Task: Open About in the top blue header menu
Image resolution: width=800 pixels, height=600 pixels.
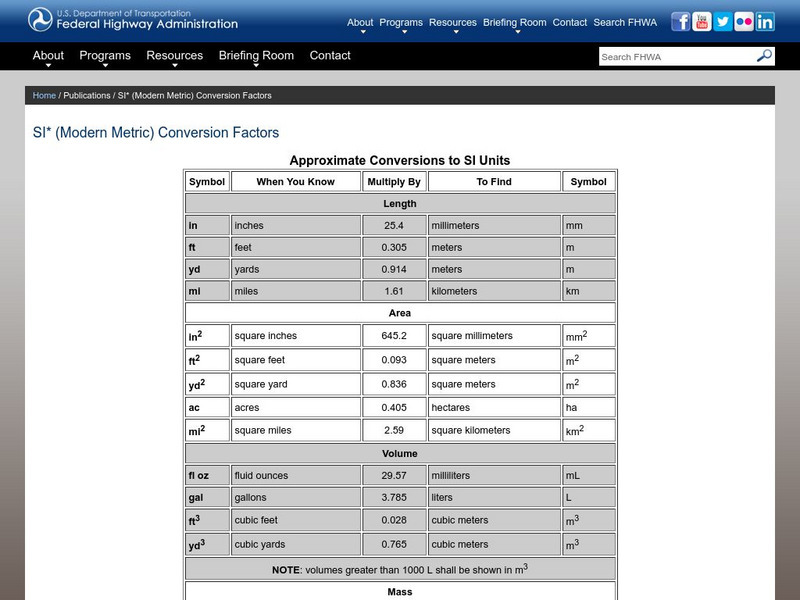Action: click(360, 22)
